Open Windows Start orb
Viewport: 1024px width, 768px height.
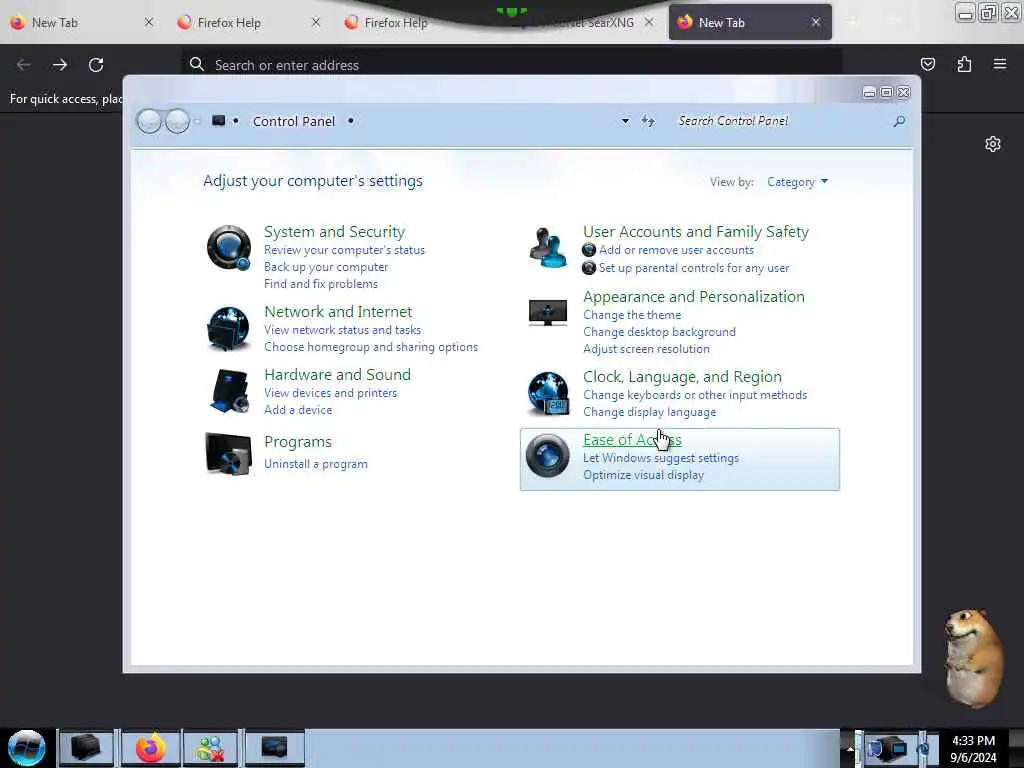point(27,748)
